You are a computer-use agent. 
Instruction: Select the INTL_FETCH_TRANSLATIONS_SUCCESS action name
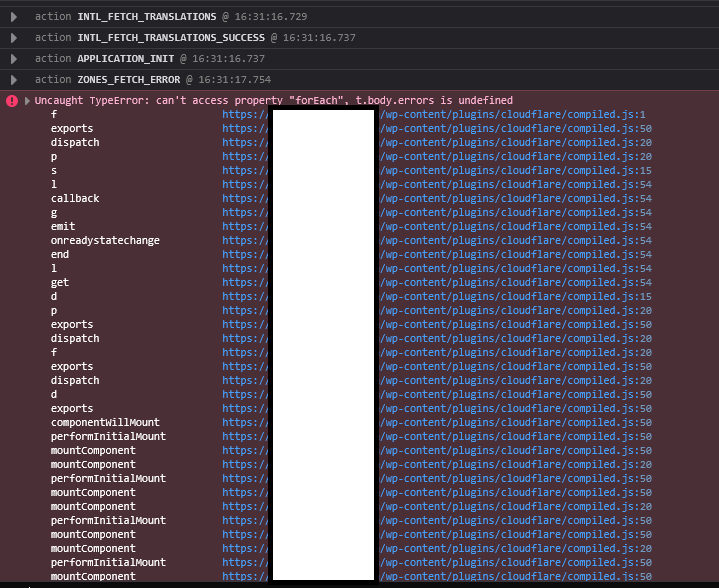pyautogui.click(x=171, y=38)
